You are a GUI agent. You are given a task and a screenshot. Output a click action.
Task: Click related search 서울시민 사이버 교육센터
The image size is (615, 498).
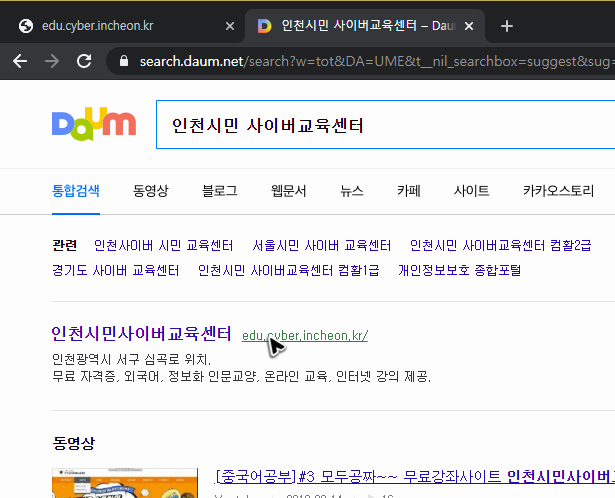(322, 245)
